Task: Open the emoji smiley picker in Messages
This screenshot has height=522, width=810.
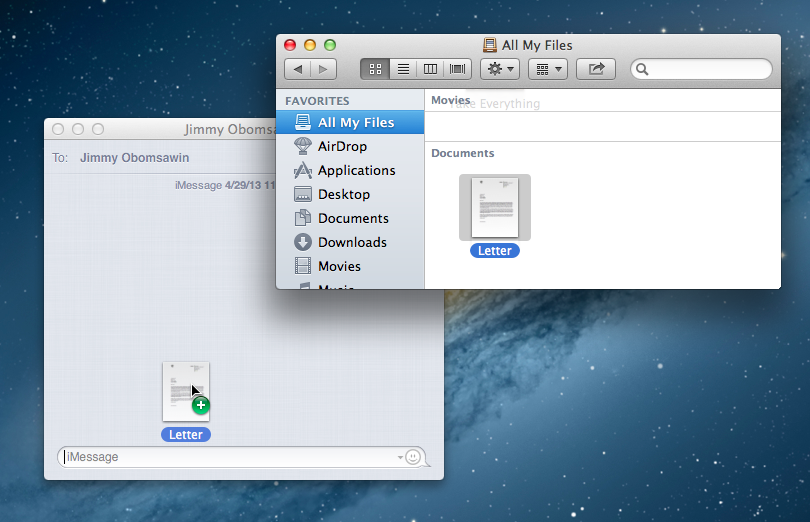Action: point(413,457)
